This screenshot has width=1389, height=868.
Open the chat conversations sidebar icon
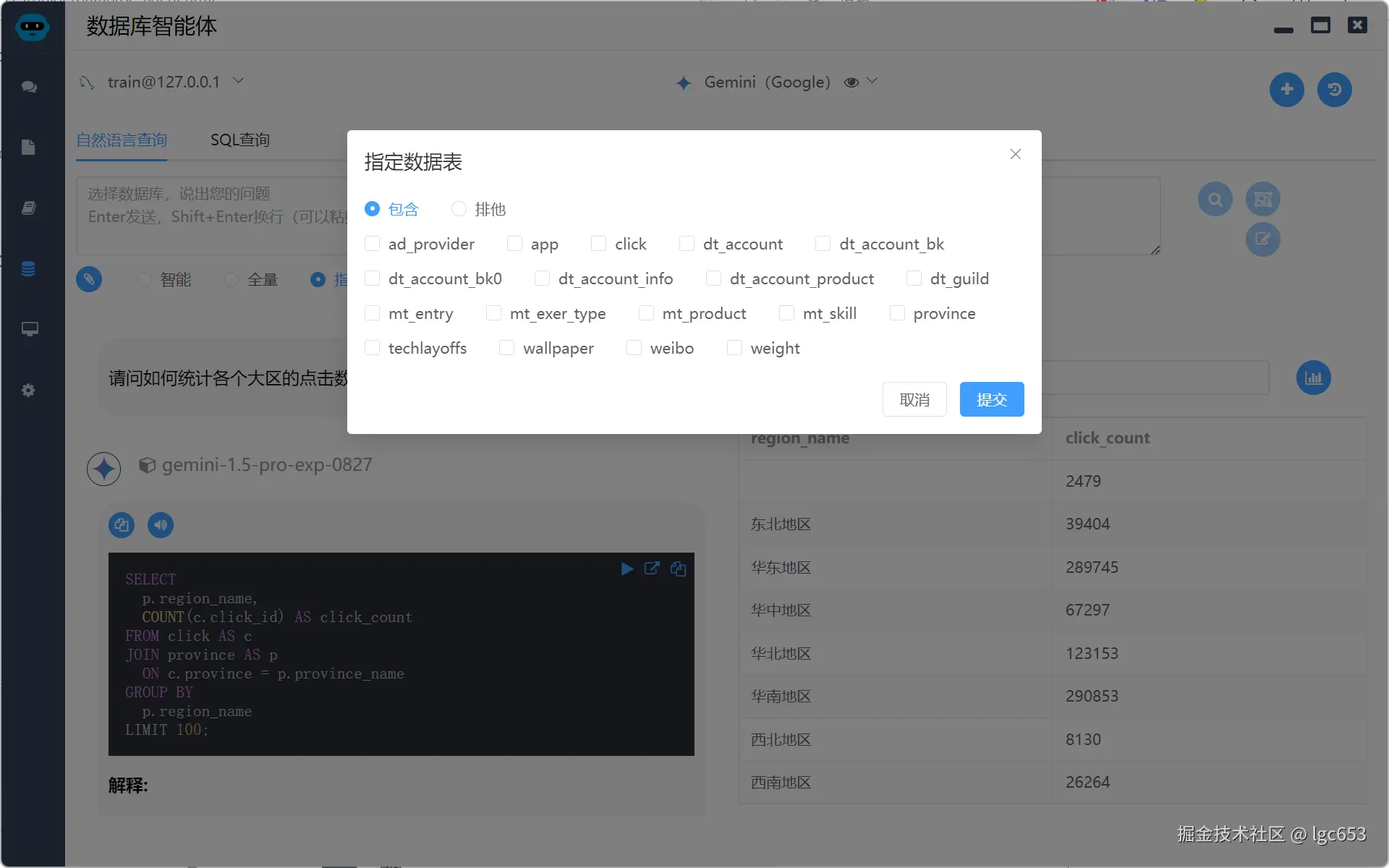click(x=29, y=88)
